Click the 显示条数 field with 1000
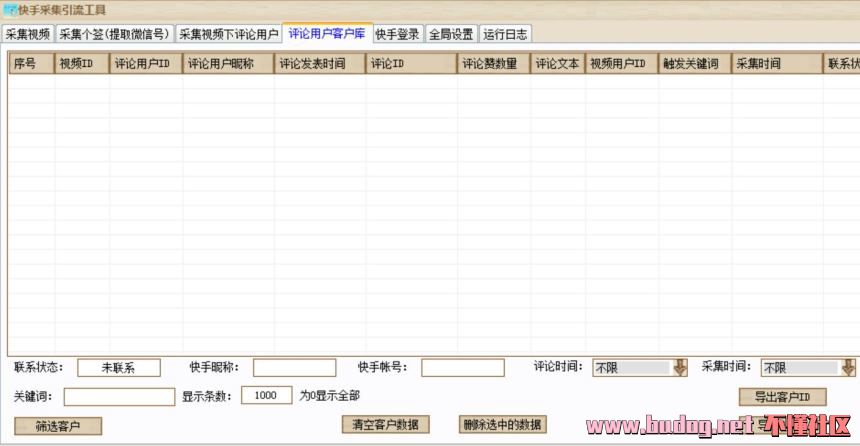The width and height of the screenshot is (860, 446). 267,396
